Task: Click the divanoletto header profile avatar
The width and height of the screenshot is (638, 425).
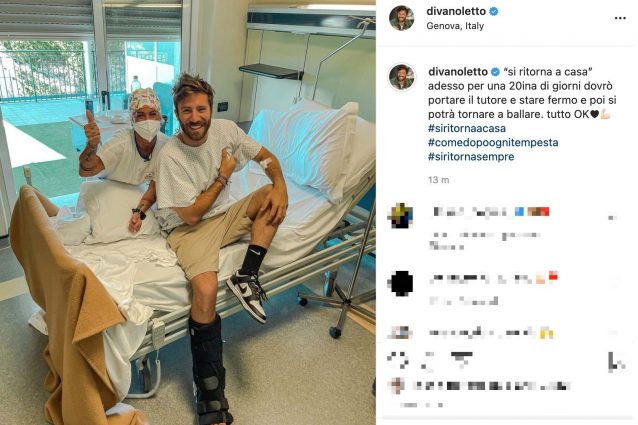Action: tap(402, 18)
